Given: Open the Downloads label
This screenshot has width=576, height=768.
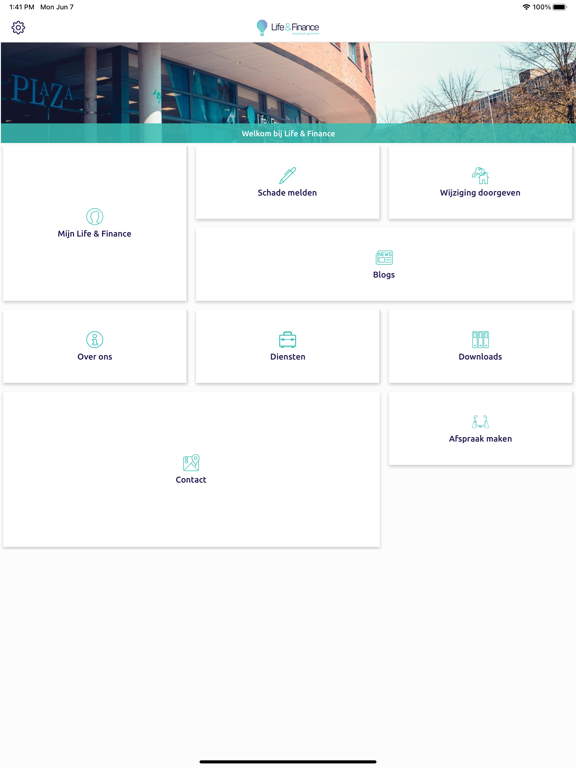Looking at the screenshot, I should pyautogui.click(x=480, y=357).
